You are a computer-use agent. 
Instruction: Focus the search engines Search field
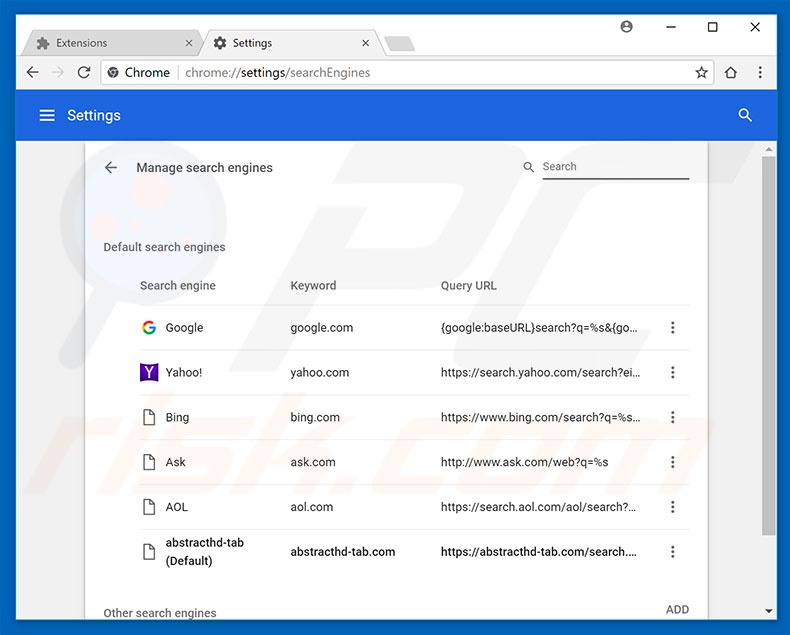[615, 167]
